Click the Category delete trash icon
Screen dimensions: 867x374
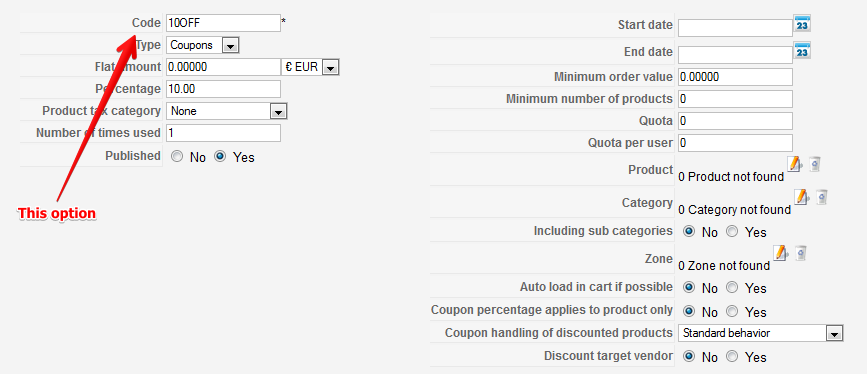tap(822, 196)
